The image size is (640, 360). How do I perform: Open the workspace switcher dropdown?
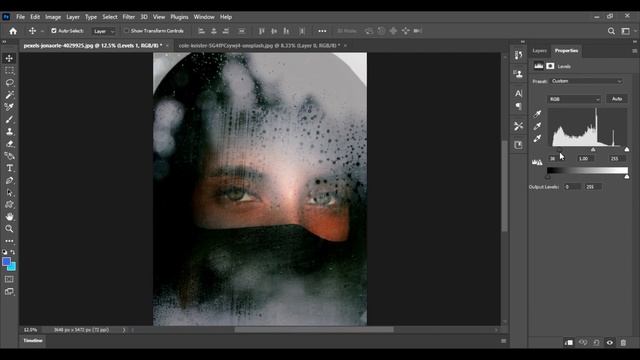627,31
